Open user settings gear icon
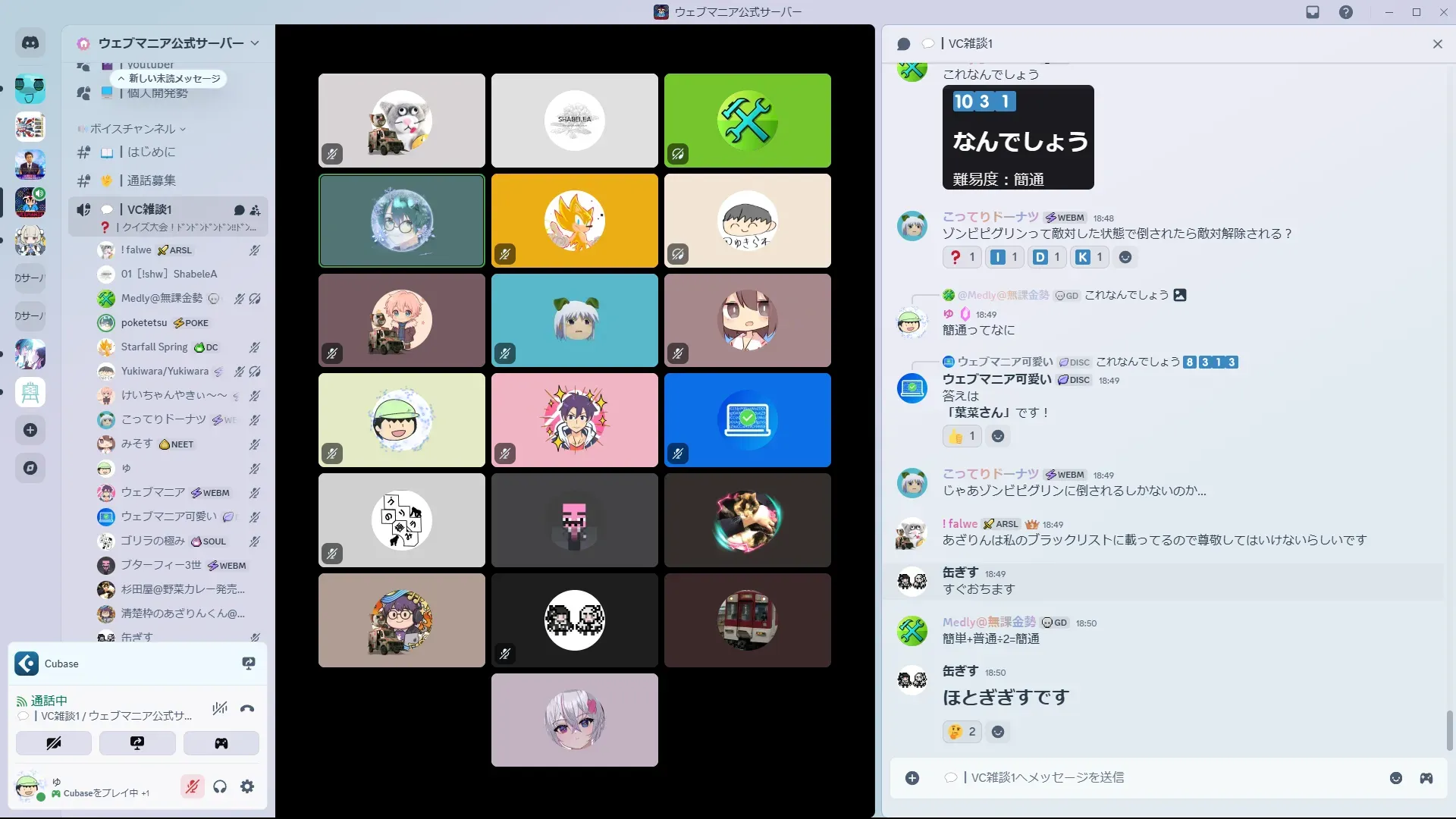The height and width of the screenshot is (819, 1456). coord(247,787)
